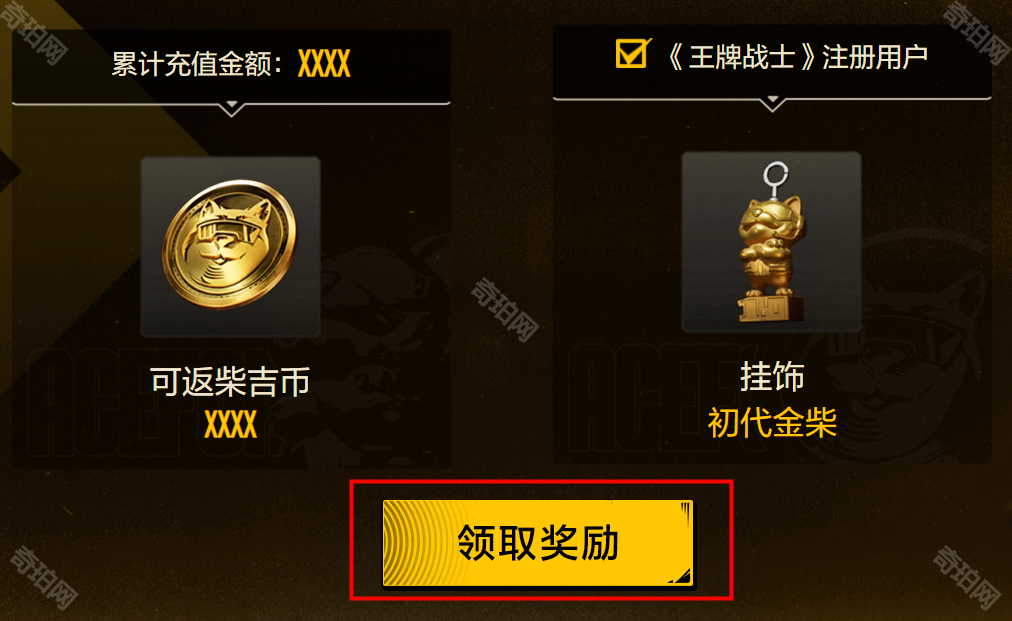The height and width of the screenshot is (621, 1012).
Task: Click the 奇拍网 watermark at top left
Action: [x=34, y=32]
